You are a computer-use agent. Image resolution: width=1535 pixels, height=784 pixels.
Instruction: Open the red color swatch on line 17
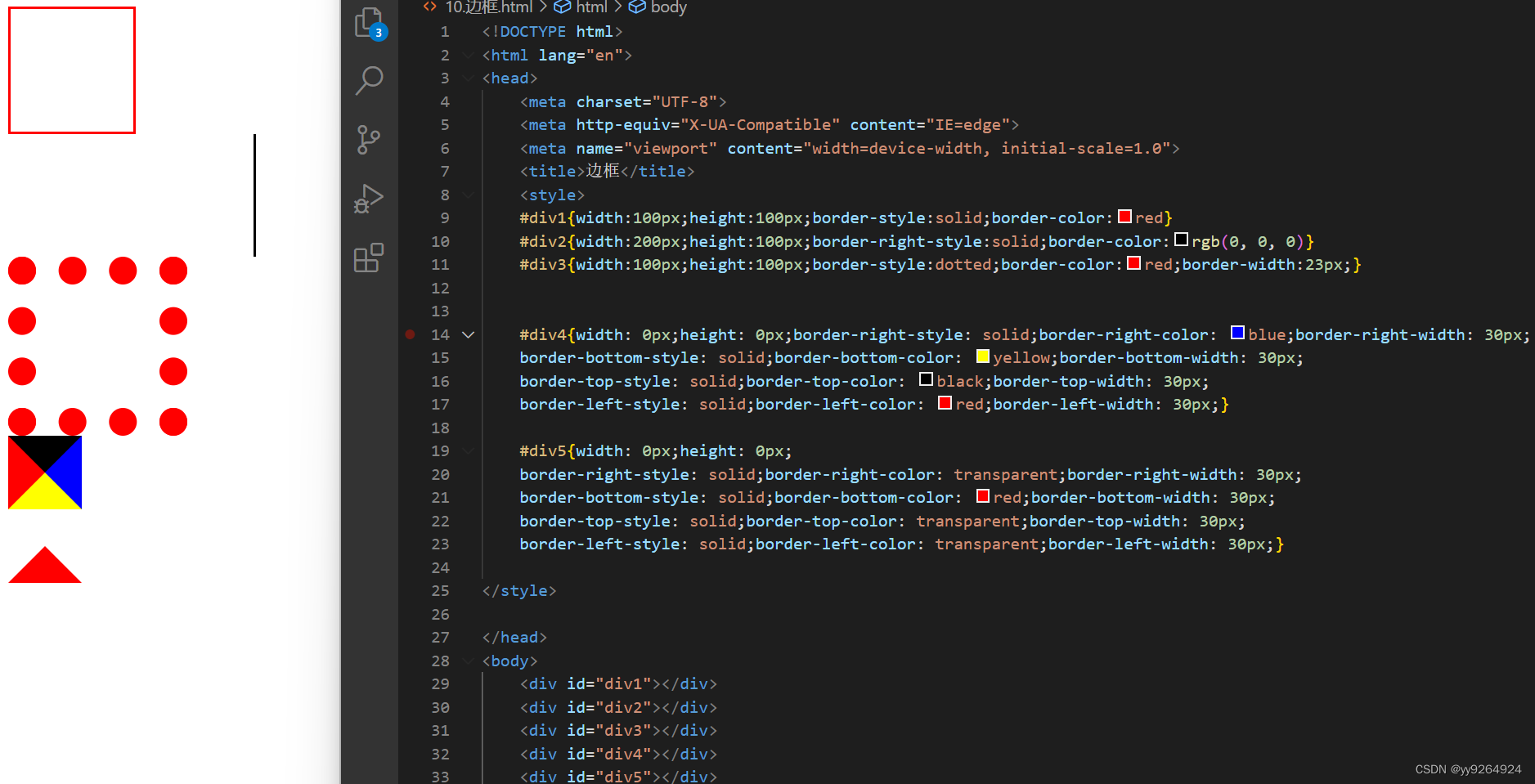[945, 403]
